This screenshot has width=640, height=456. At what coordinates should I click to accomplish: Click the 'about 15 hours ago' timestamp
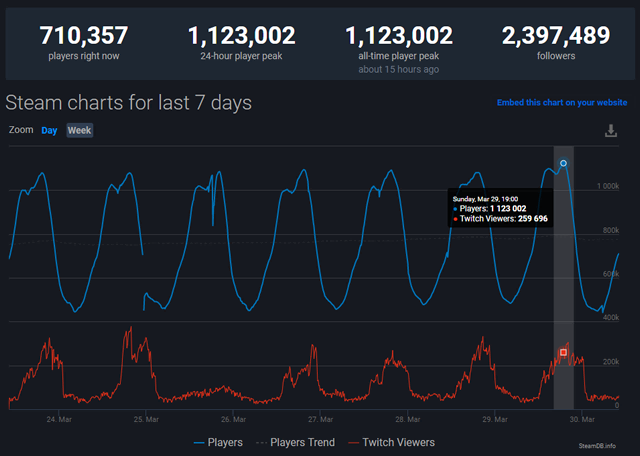coord(398,69)
